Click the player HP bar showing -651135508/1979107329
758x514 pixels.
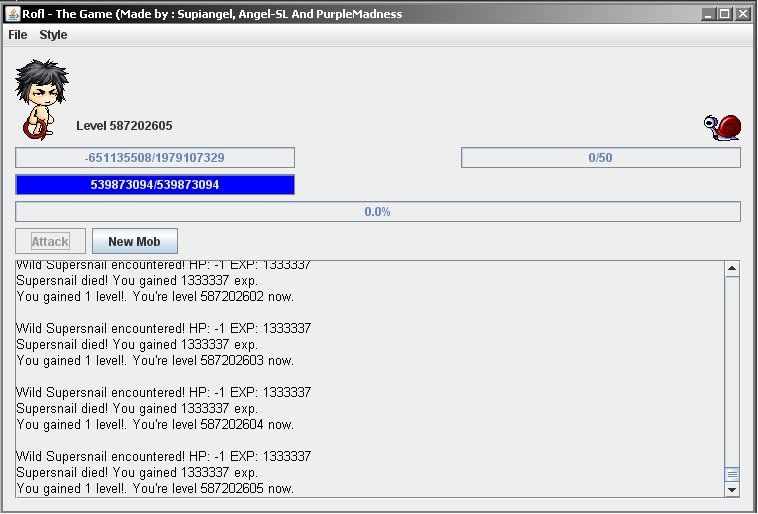pyautogui.click(x=155, y=158)
